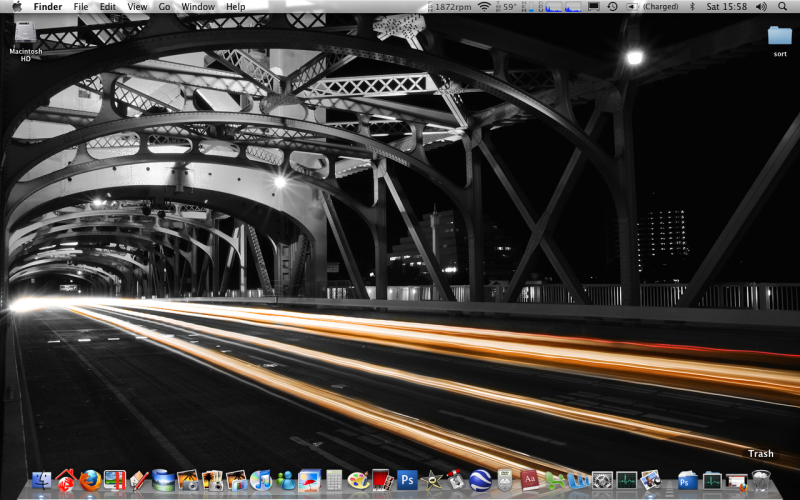Open the Go menu

pyautogui.click(x=164, y=7)
